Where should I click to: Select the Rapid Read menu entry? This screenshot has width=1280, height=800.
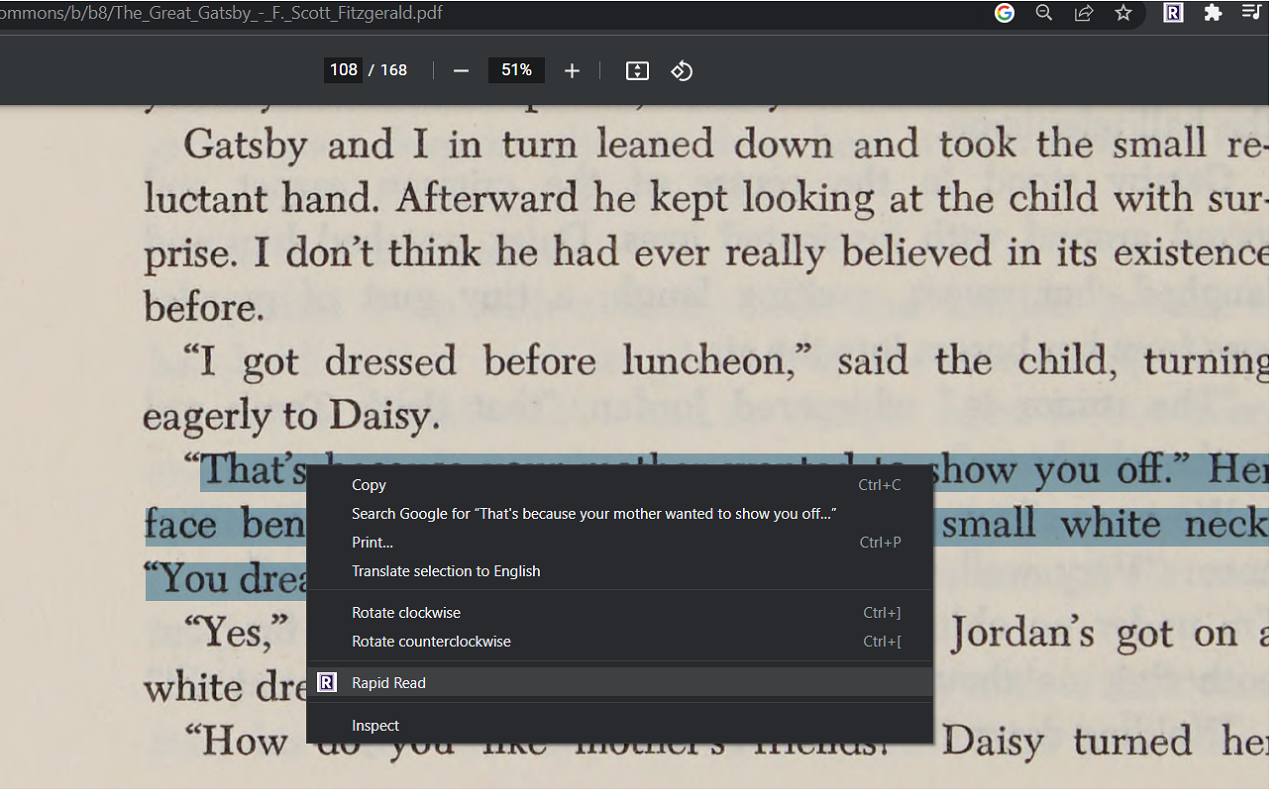619,683
